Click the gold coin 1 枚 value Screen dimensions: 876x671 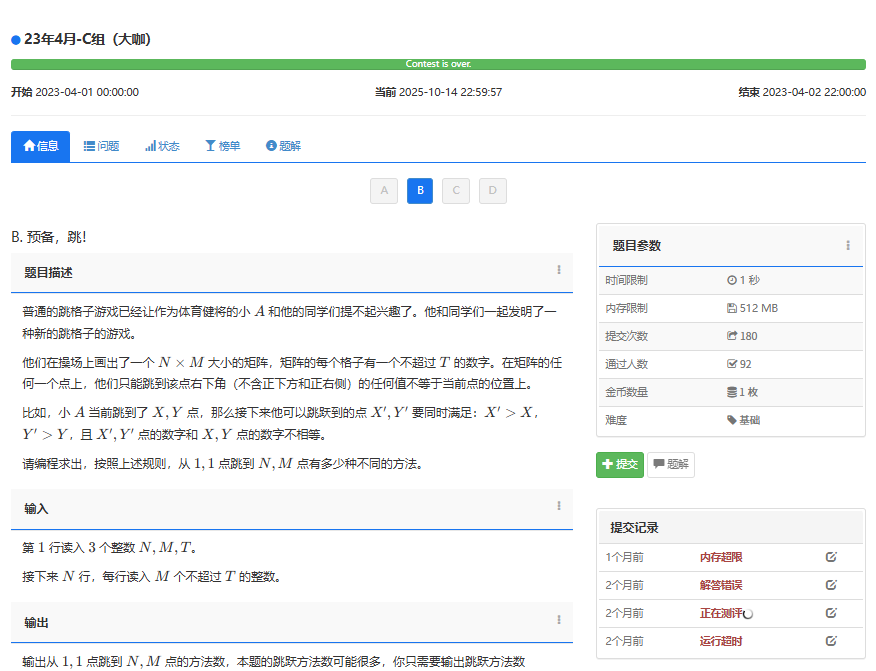tap(746, 392)
